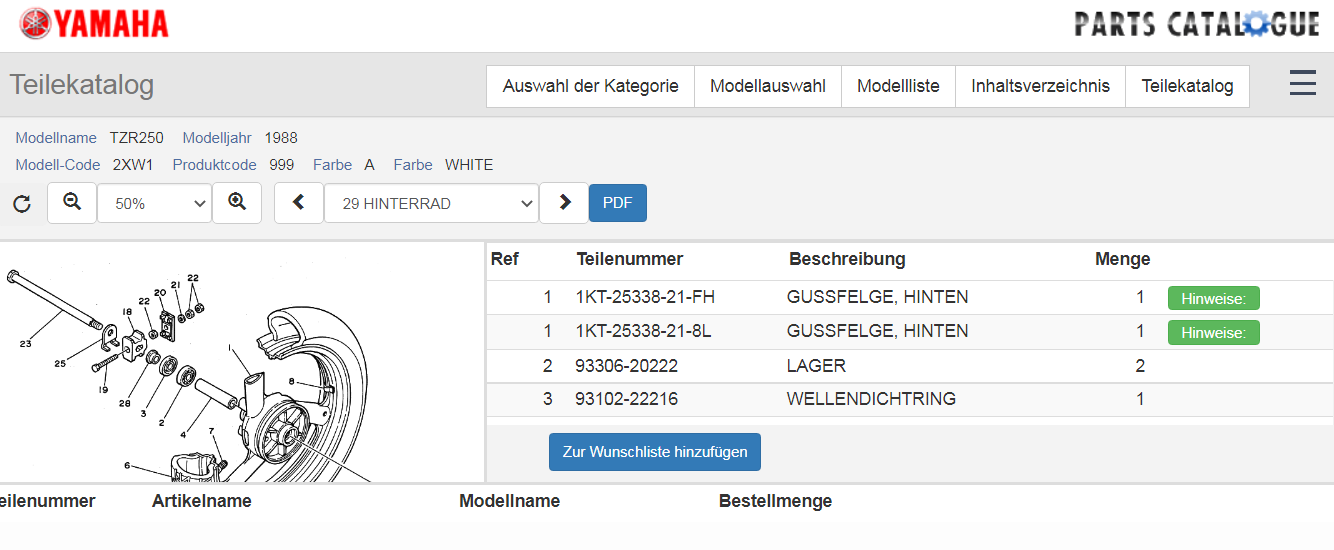The image size is (1334, 550).
Task: Open the hamburger menu
Action: 1302,84
